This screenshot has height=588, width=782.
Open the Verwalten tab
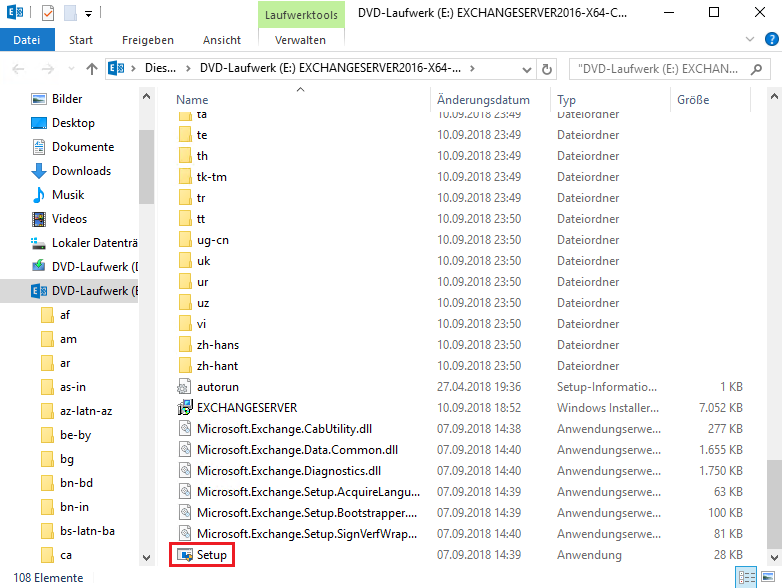click(300, 40)
